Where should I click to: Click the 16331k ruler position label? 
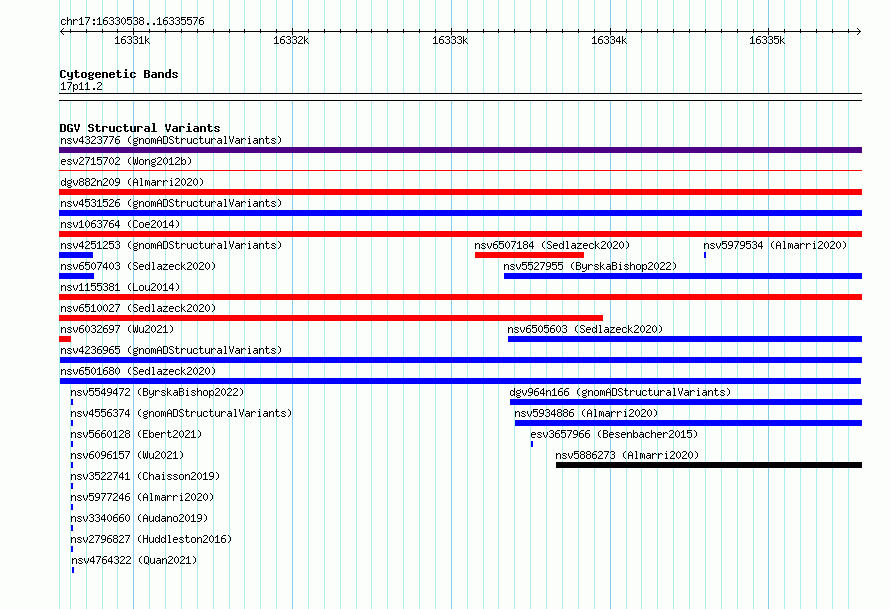[132, 40]
